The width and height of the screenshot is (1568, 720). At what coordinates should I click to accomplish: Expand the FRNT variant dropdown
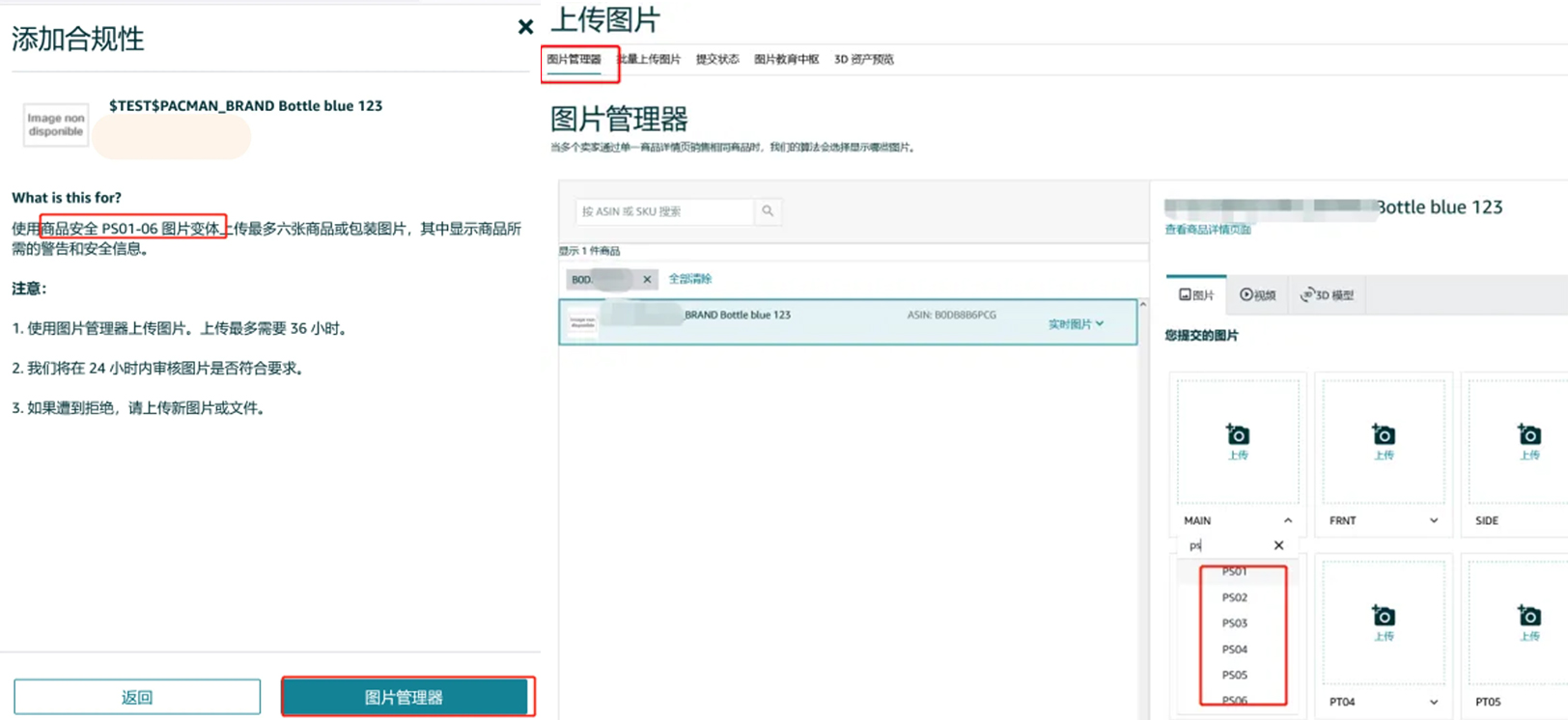click(x=1434, y=520)
